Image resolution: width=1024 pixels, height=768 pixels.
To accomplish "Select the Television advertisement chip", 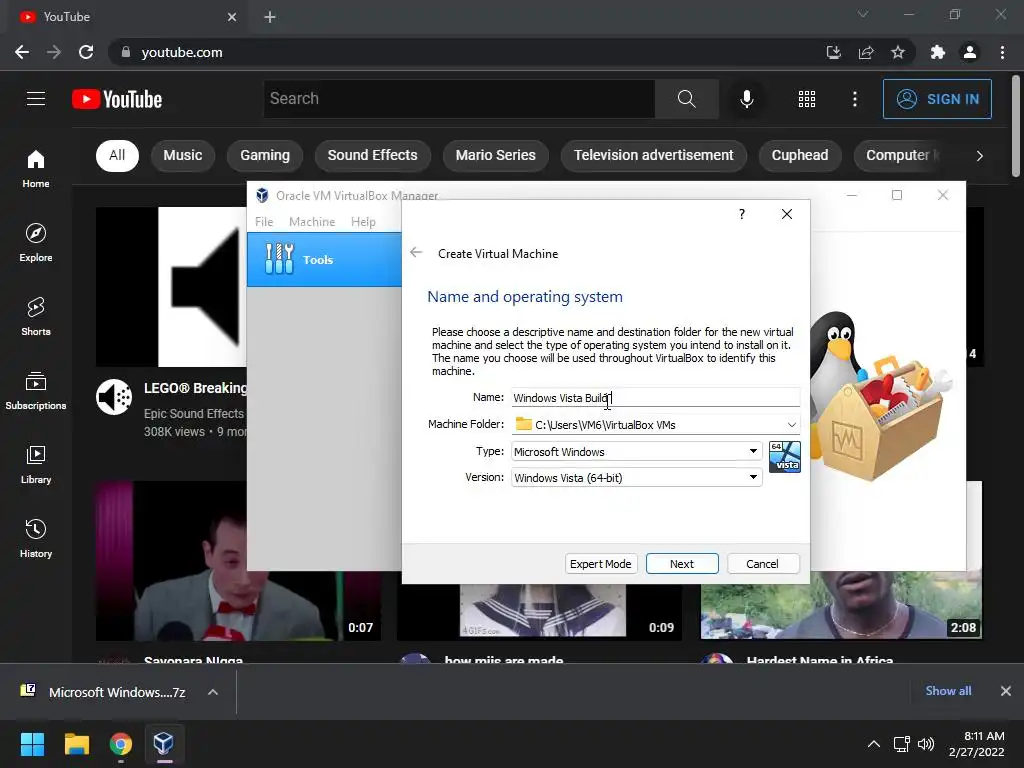I will click(654, 155).
